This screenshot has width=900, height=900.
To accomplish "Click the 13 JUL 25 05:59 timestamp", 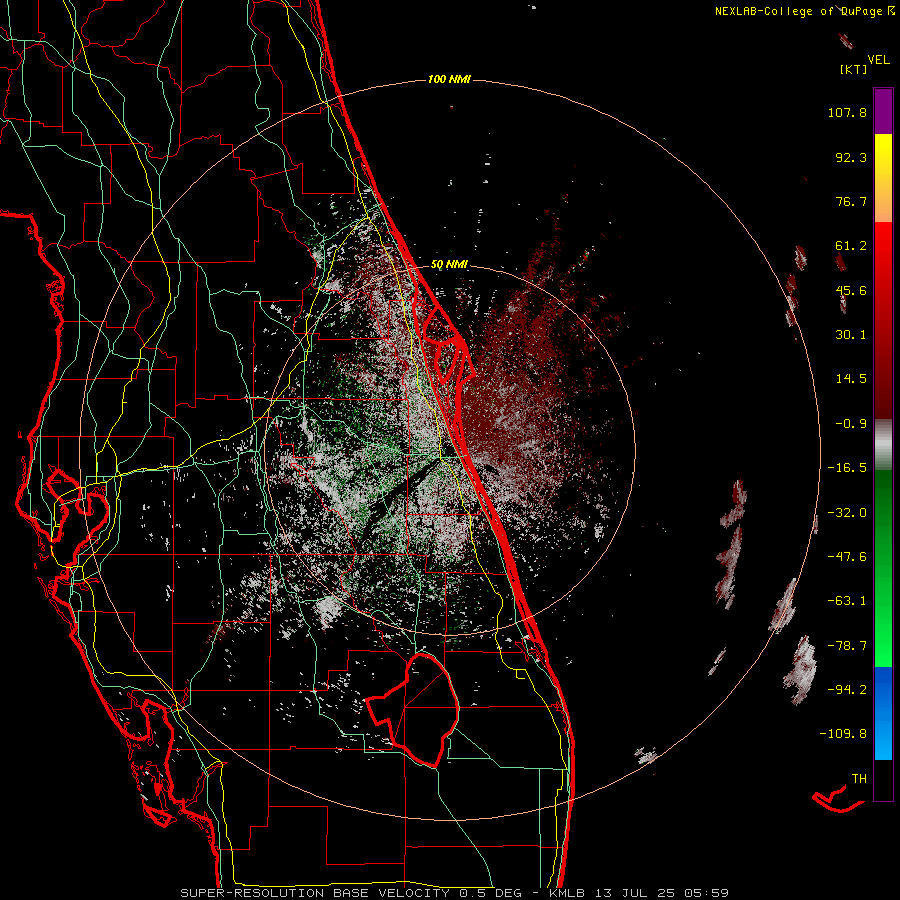I will [662, 893].
